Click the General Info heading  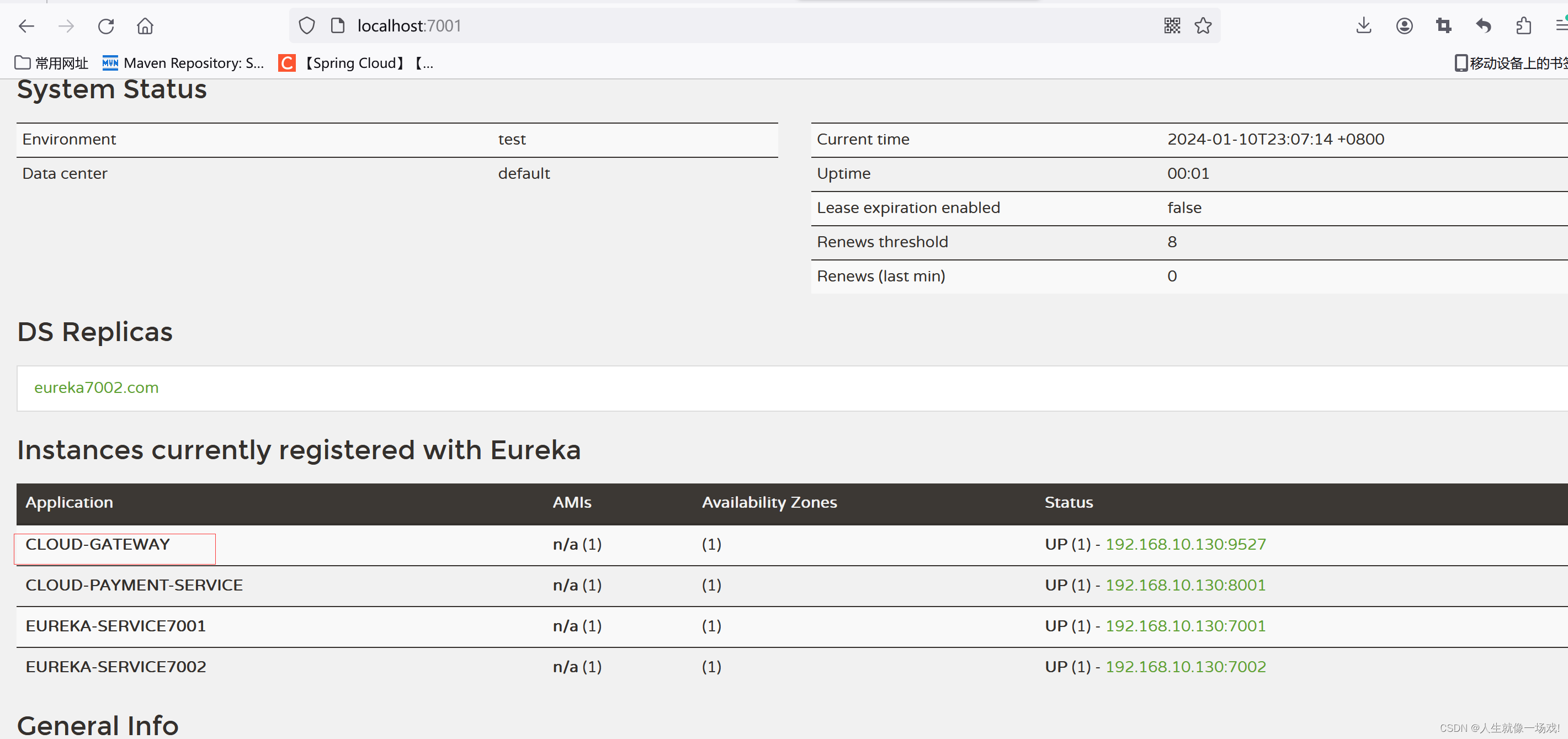pos(97,725)
